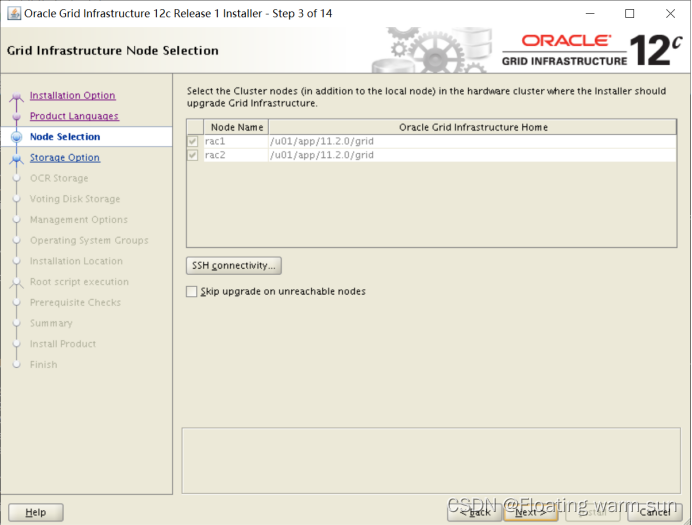692x525 pixels.
Task: Toggle the rac1 node checkbox
Action: (193, 141)
